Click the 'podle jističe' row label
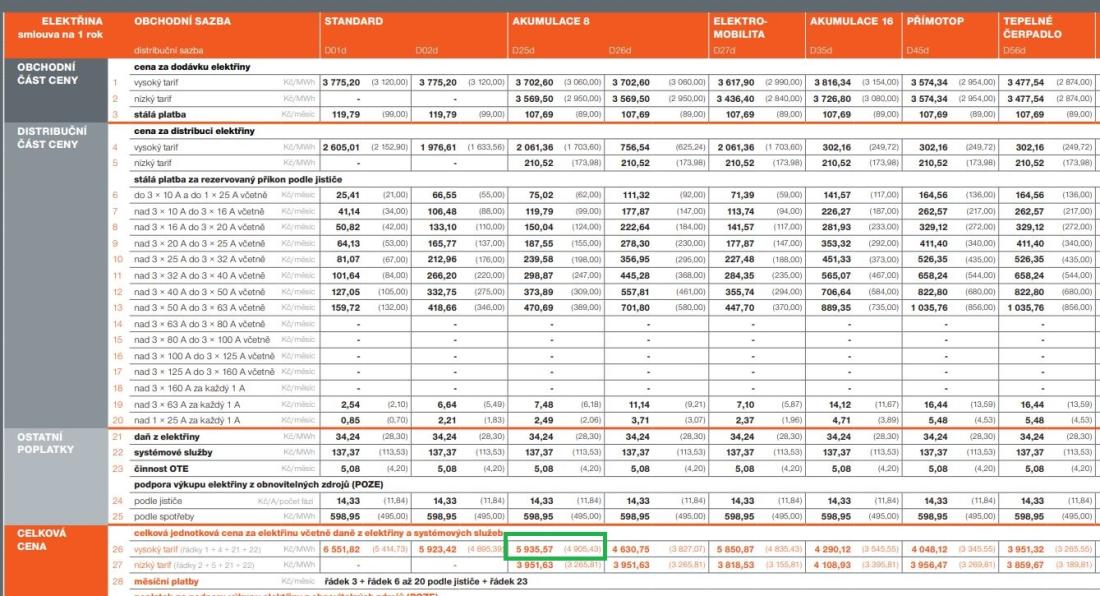The image size is (1100, 596). [158, 501]
